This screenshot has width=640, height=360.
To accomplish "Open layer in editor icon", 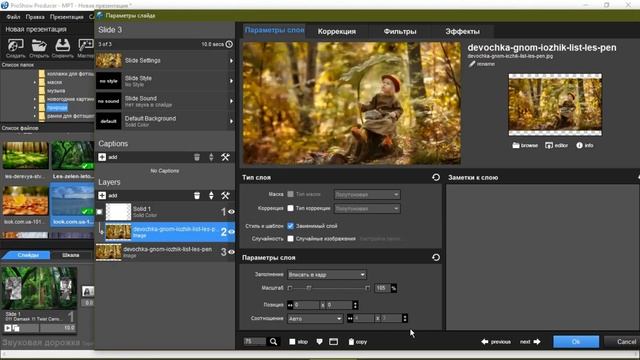I will [549, 145].
